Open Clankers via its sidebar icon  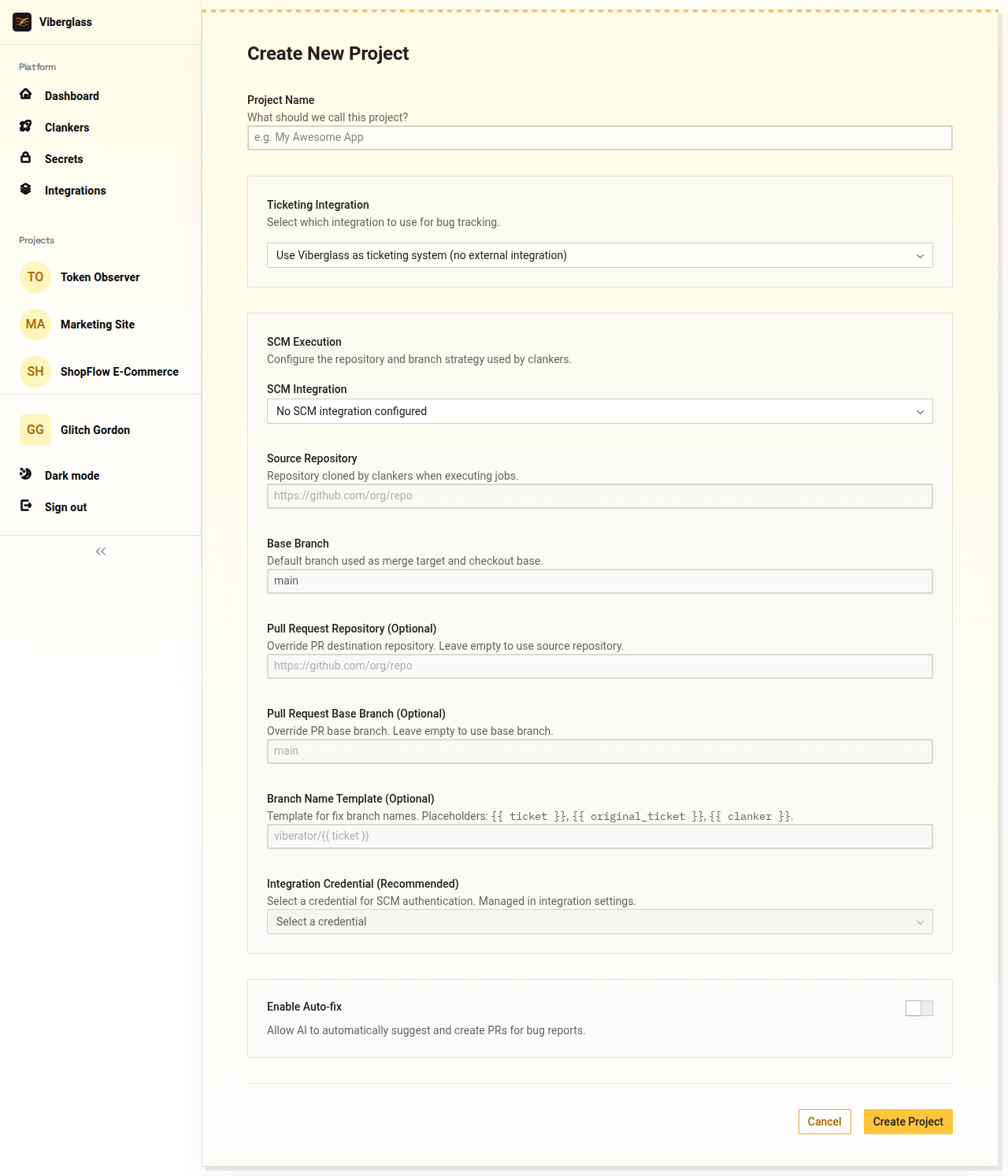click(26, 126)
